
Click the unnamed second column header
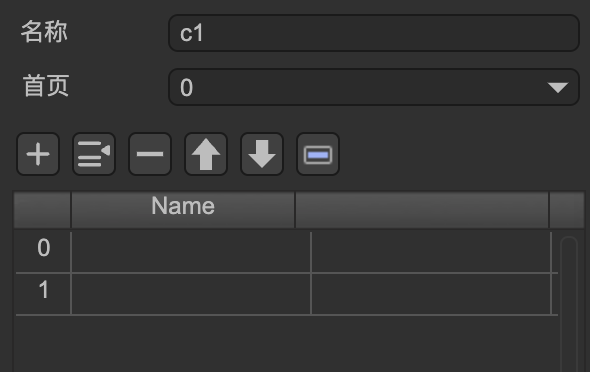click(422, 210)
